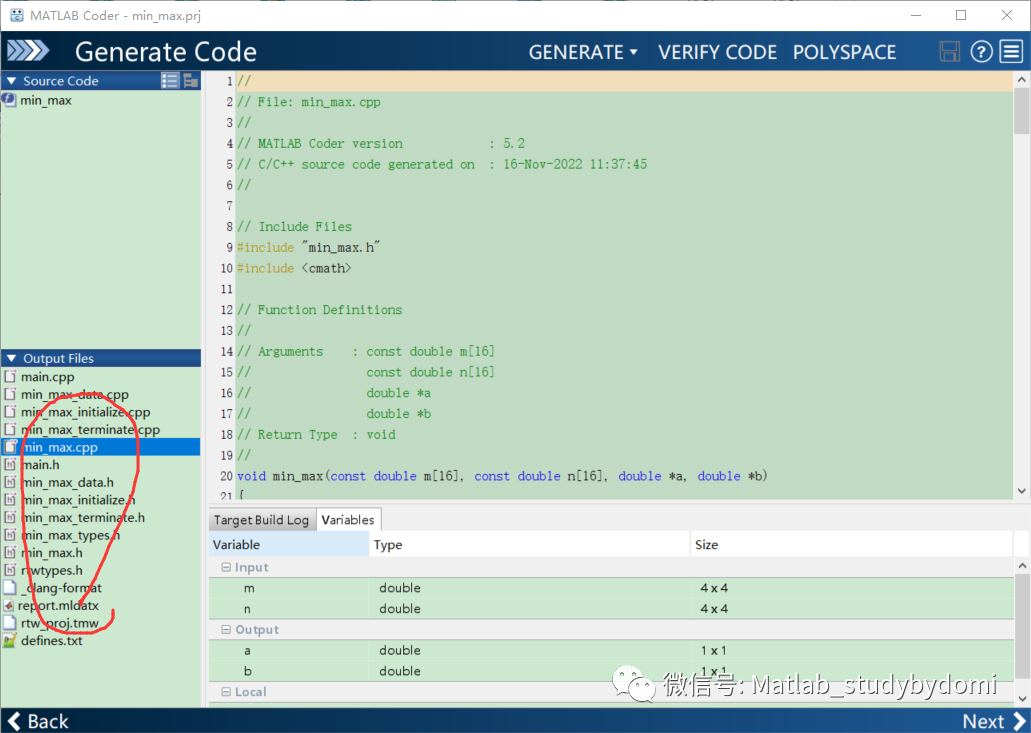
Task: Open help via the question mark icon
Action: tap(982, 51)
